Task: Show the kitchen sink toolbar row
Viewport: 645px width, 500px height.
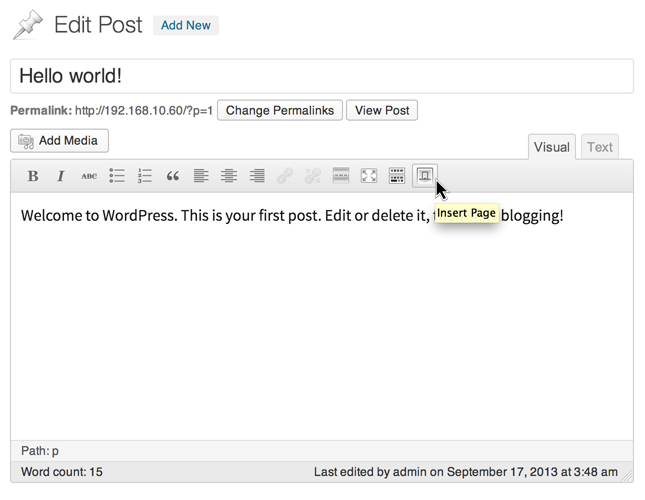Action: [x=397, y=176]
